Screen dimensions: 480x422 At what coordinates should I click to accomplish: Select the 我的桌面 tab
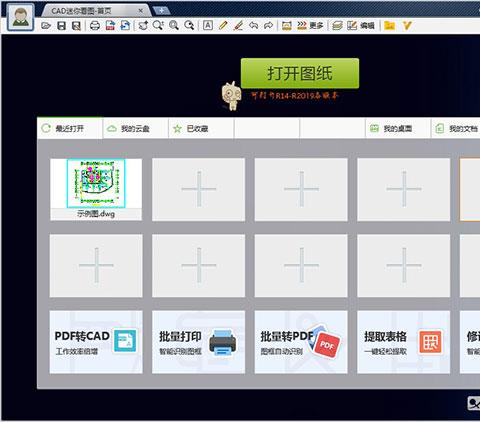[x=398, y=128]
